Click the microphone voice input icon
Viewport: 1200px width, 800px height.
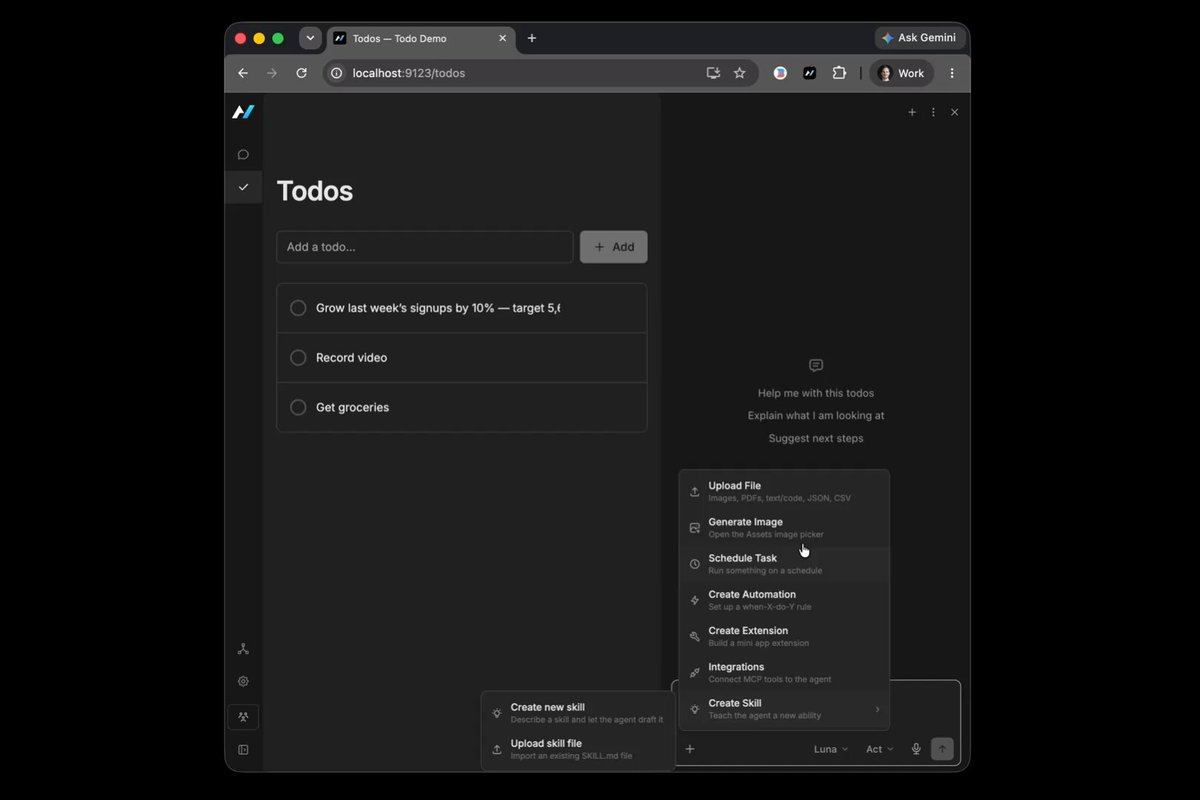tap(916, 749)
